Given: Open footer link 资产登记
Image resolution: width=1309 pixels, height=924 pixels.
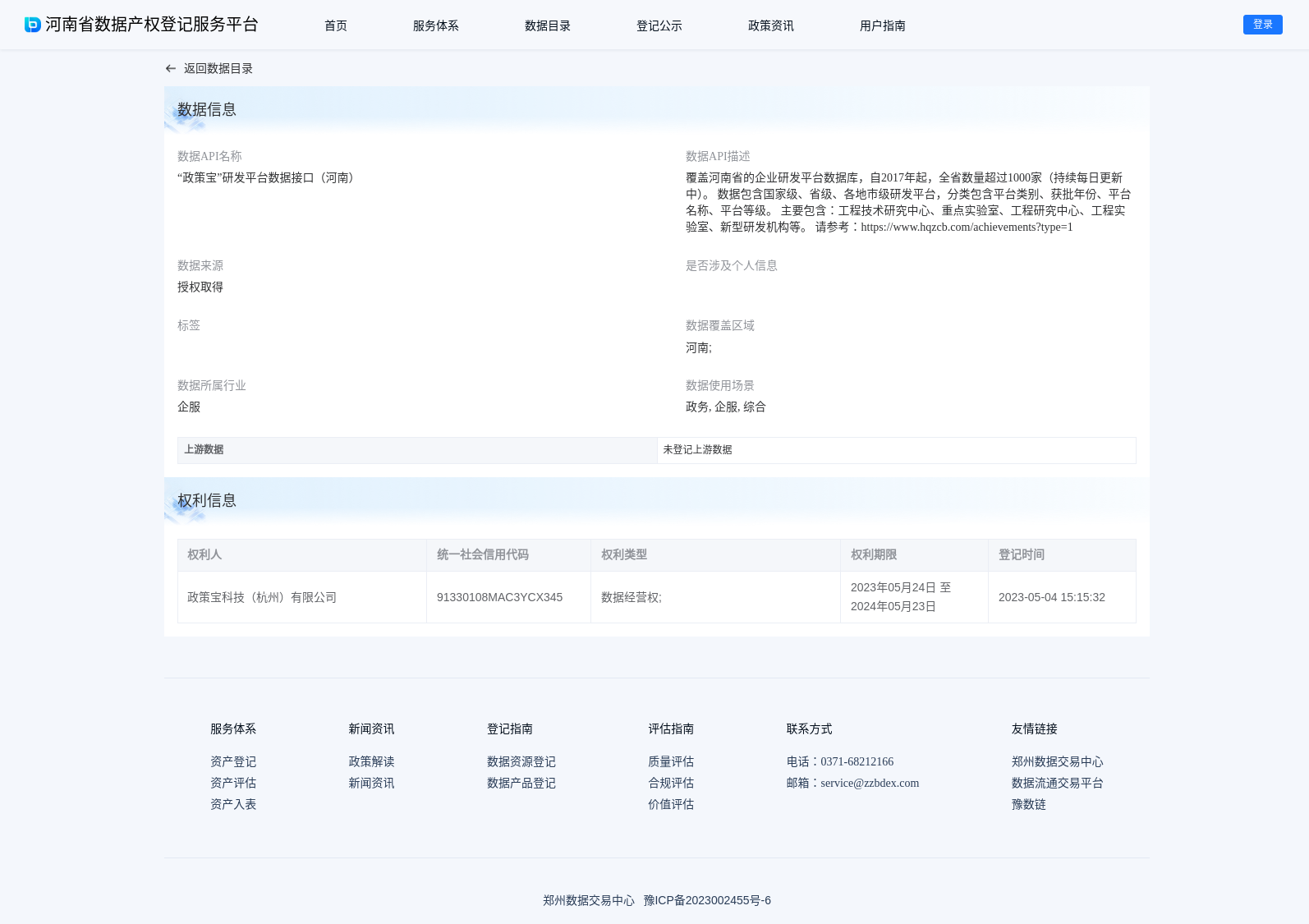Looking at the screenshot, I should pyautogui.click(x=233, y=762).
